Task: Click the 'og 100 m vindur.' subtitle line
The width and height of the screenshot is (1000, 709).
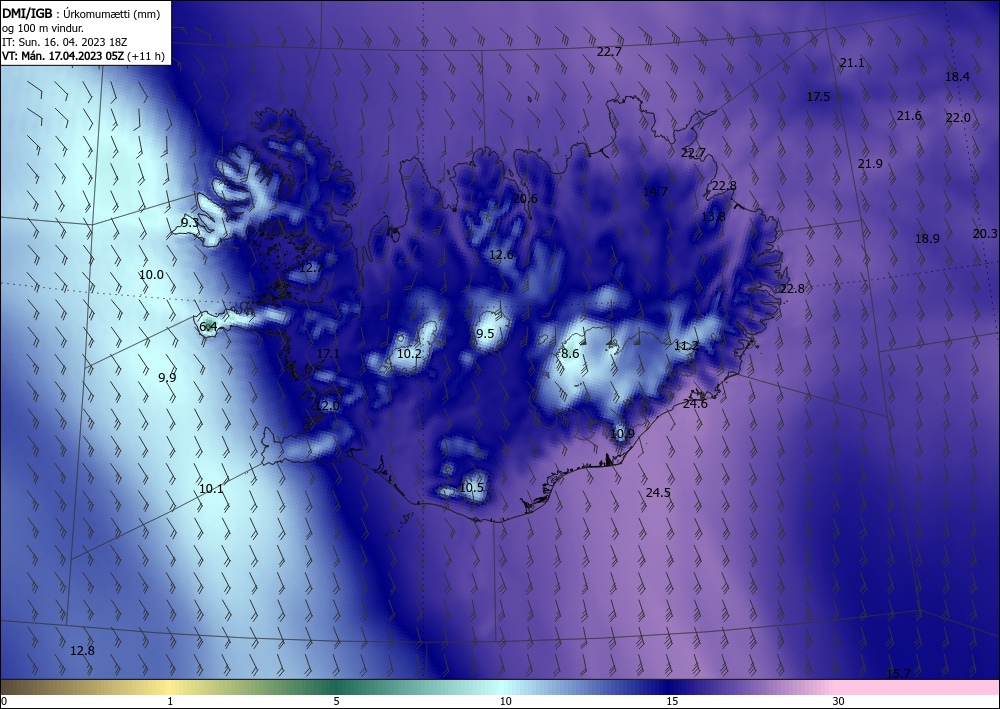Action: click(43, 28)
